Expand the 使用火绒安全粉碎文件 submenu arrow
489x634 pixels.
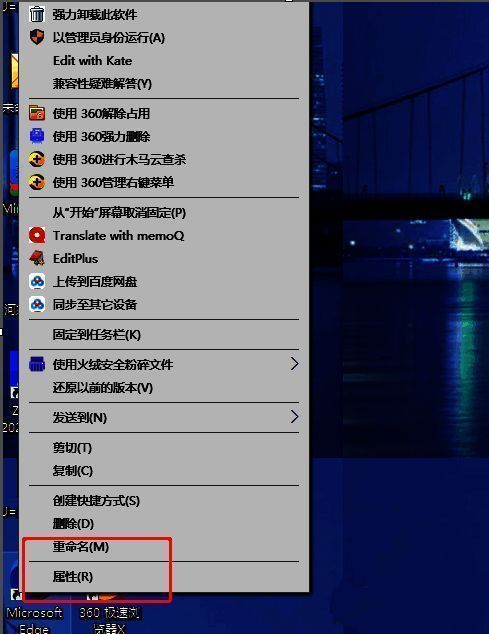(x=294, y=364)
